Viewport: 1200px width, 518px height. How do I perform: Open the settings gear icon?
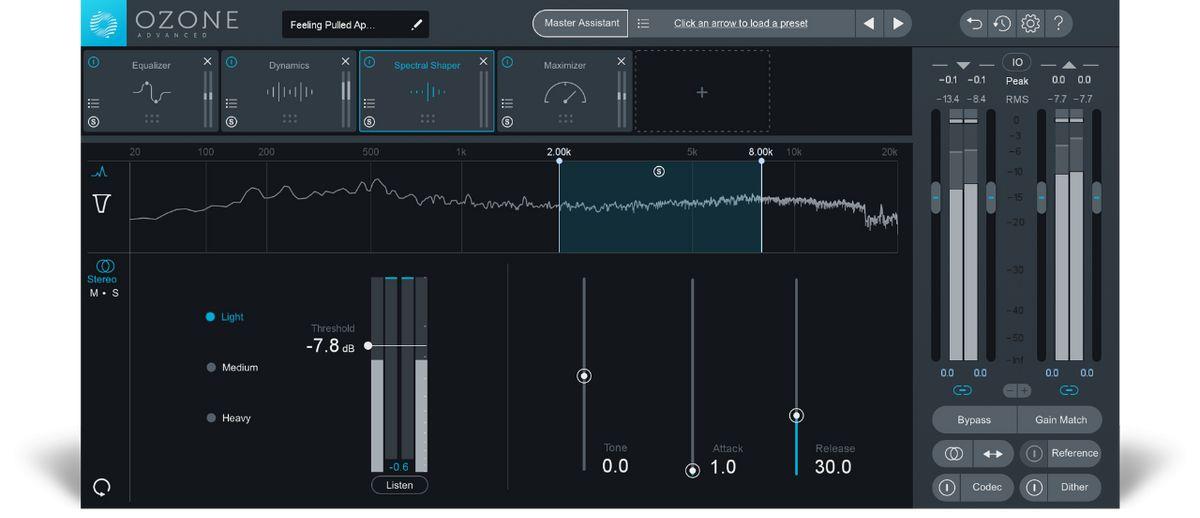point(1031,23)
